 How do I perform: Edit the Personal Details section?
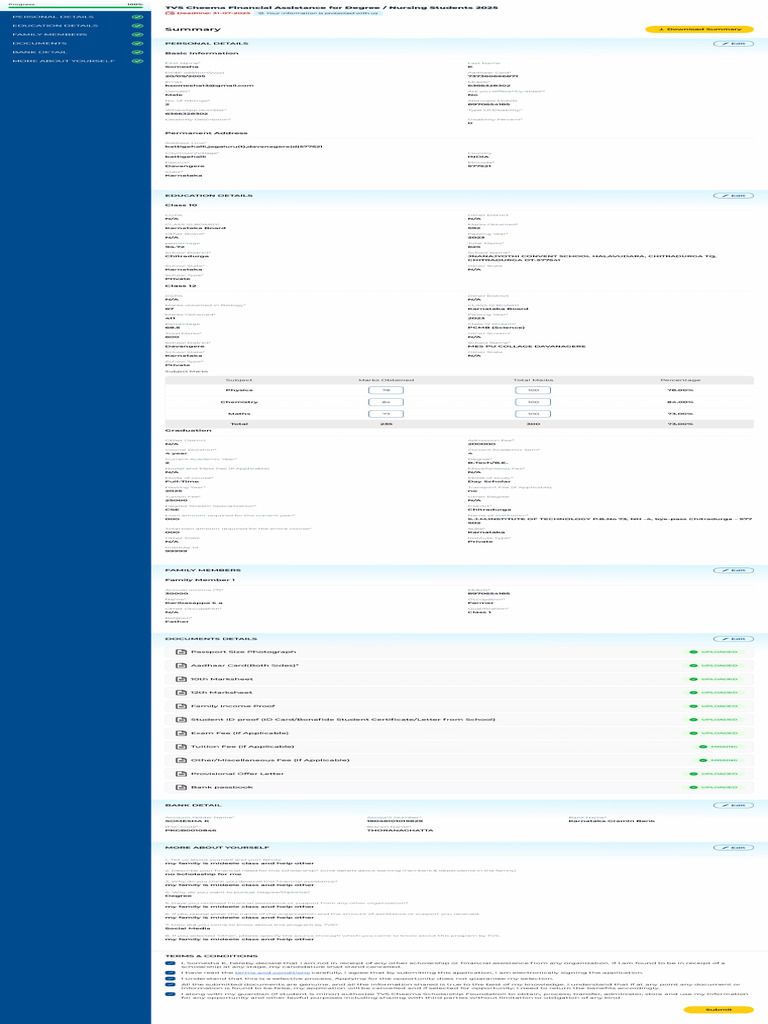733,44
